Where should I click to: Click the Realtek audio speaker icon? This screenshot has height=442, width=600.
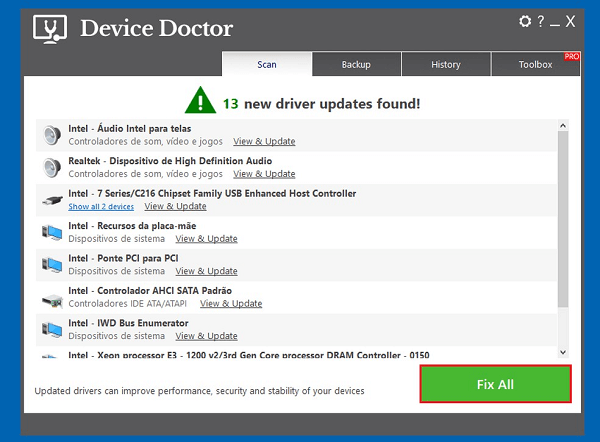pyautogui.click(x=52, y=168)
